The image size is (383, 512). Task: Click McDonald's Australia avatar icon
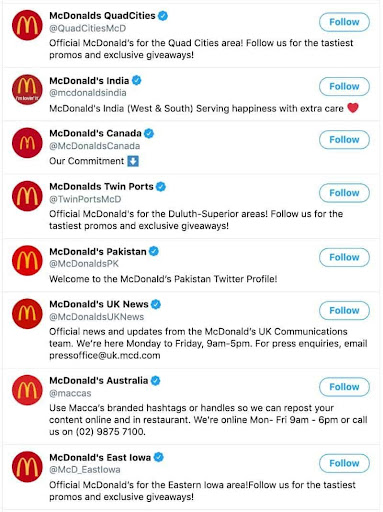(27, 390)
